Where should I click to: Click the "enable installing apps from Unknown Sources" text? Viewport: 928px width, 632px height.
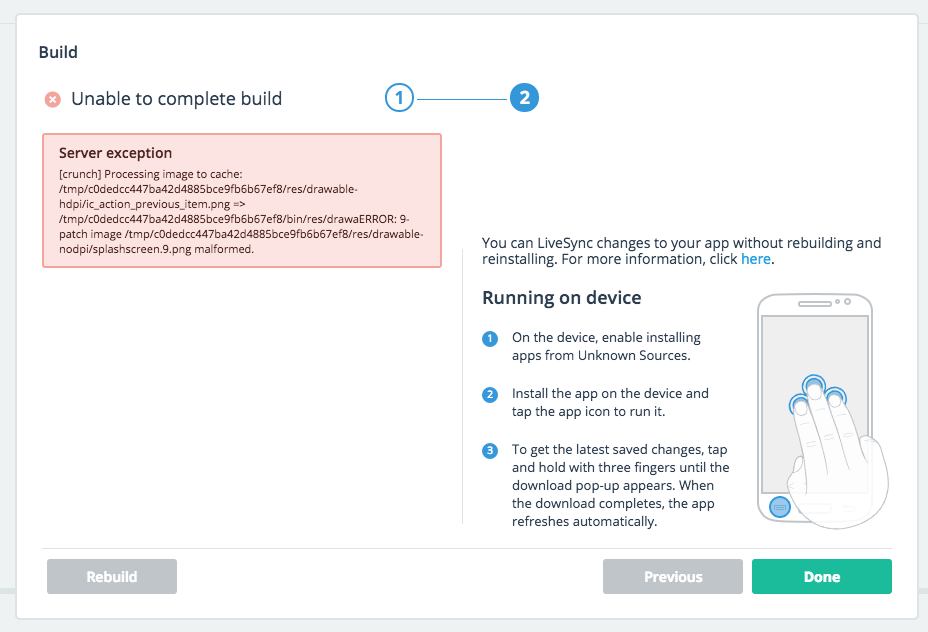point(607,346)
